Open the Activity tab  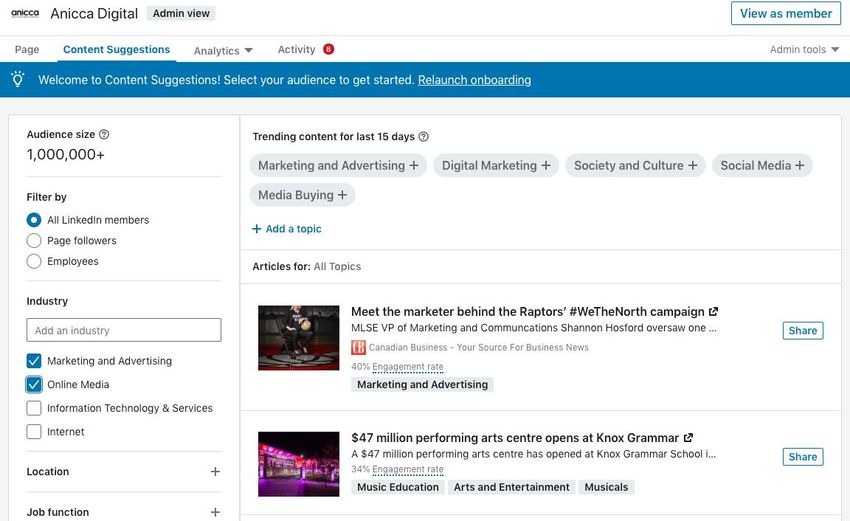click(297, 49)
